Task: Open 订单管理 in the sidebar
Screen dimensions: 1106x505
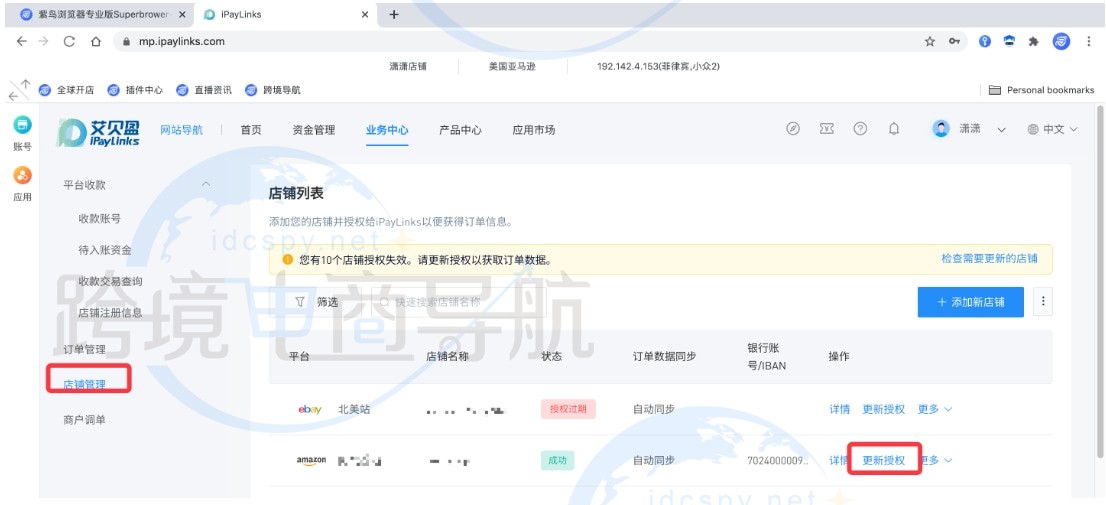Action: pyautogui.click(x=85, y=349)
